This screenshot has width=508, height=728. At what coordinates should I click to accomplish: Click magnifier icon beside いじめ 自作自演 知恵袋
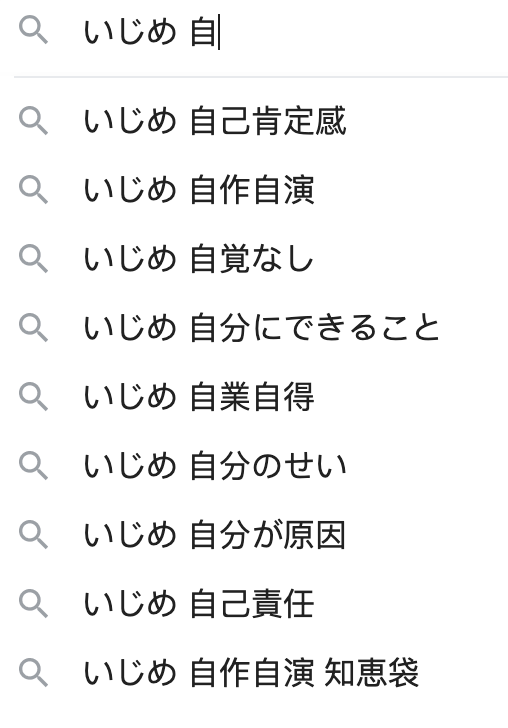33,672
